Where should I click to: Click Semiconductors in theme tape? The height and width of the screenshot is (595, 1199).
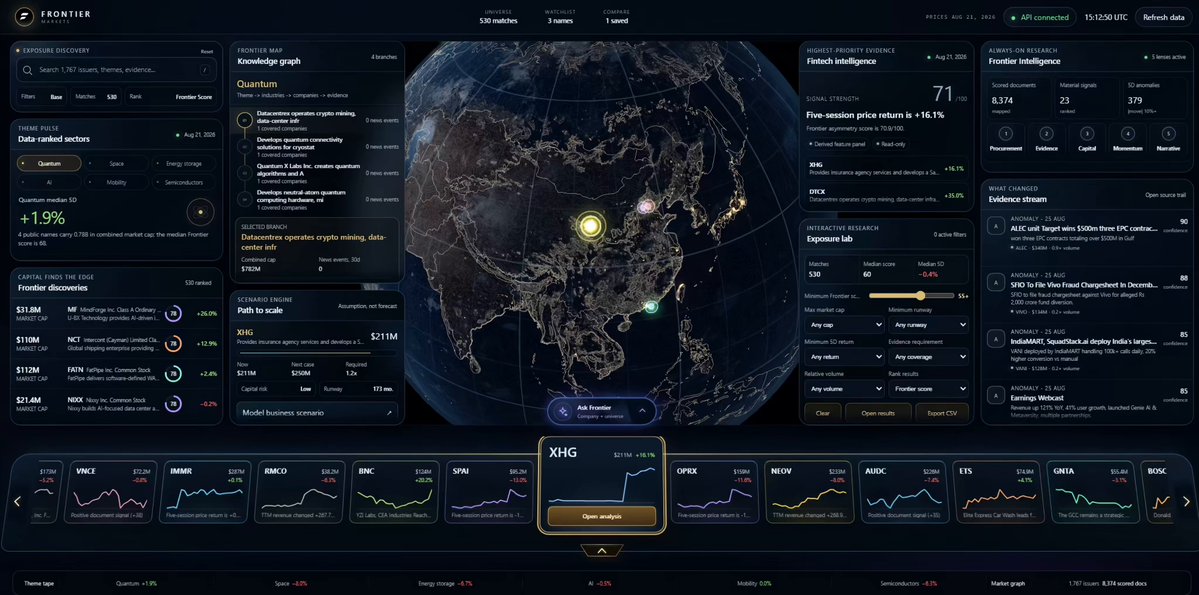tap(908, 584)
